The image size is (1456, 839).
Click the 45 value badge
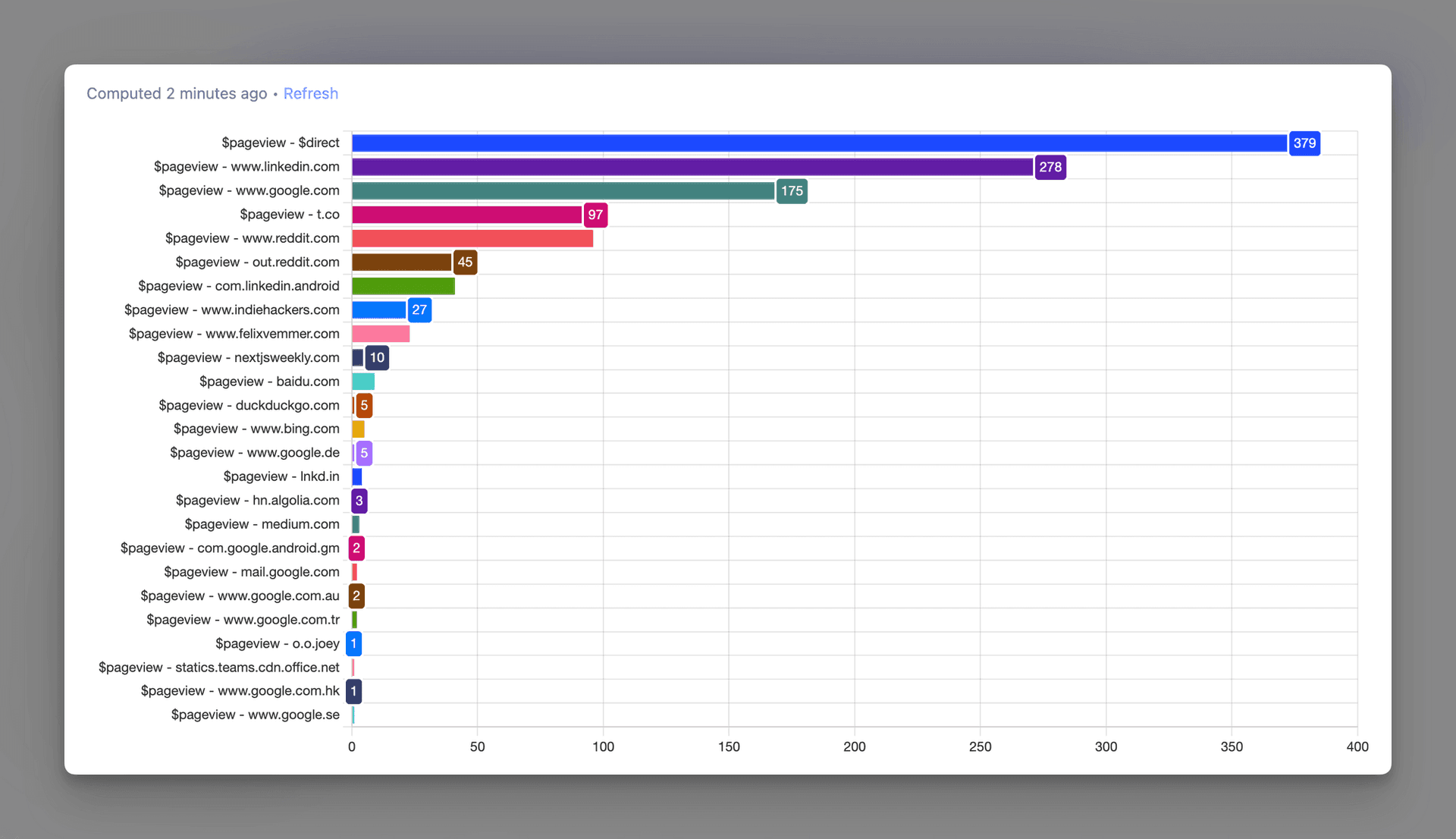[x=465, y=262]
